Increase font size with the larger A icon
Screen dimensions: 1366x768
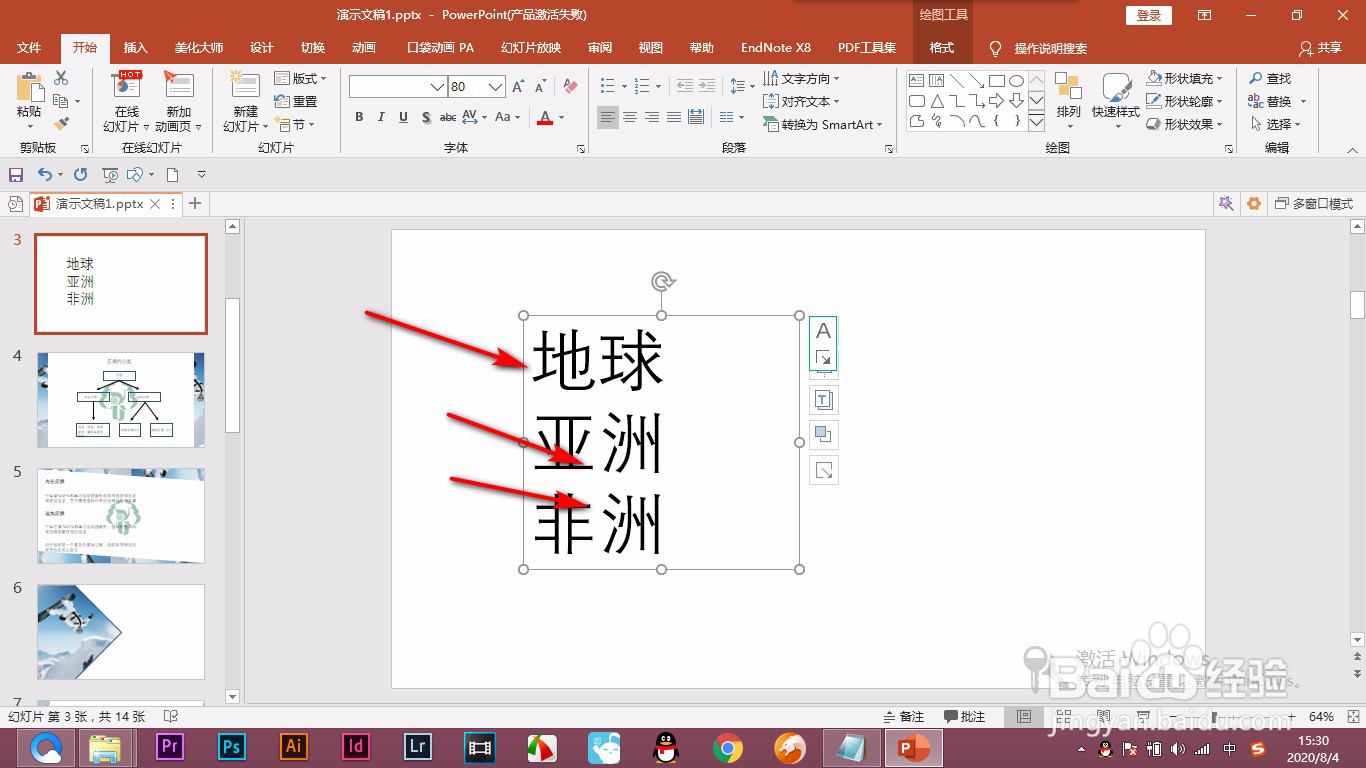pos(518,87)
